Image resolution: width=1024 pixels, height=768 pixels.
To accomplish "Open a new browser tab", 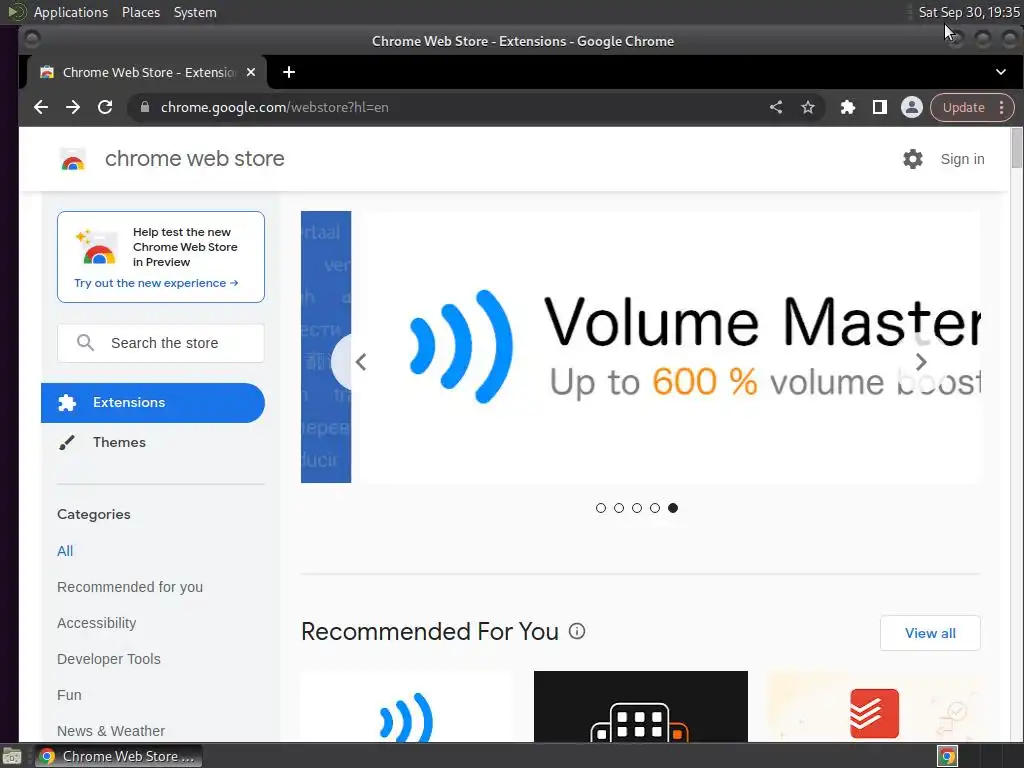I will coord(289,72).
